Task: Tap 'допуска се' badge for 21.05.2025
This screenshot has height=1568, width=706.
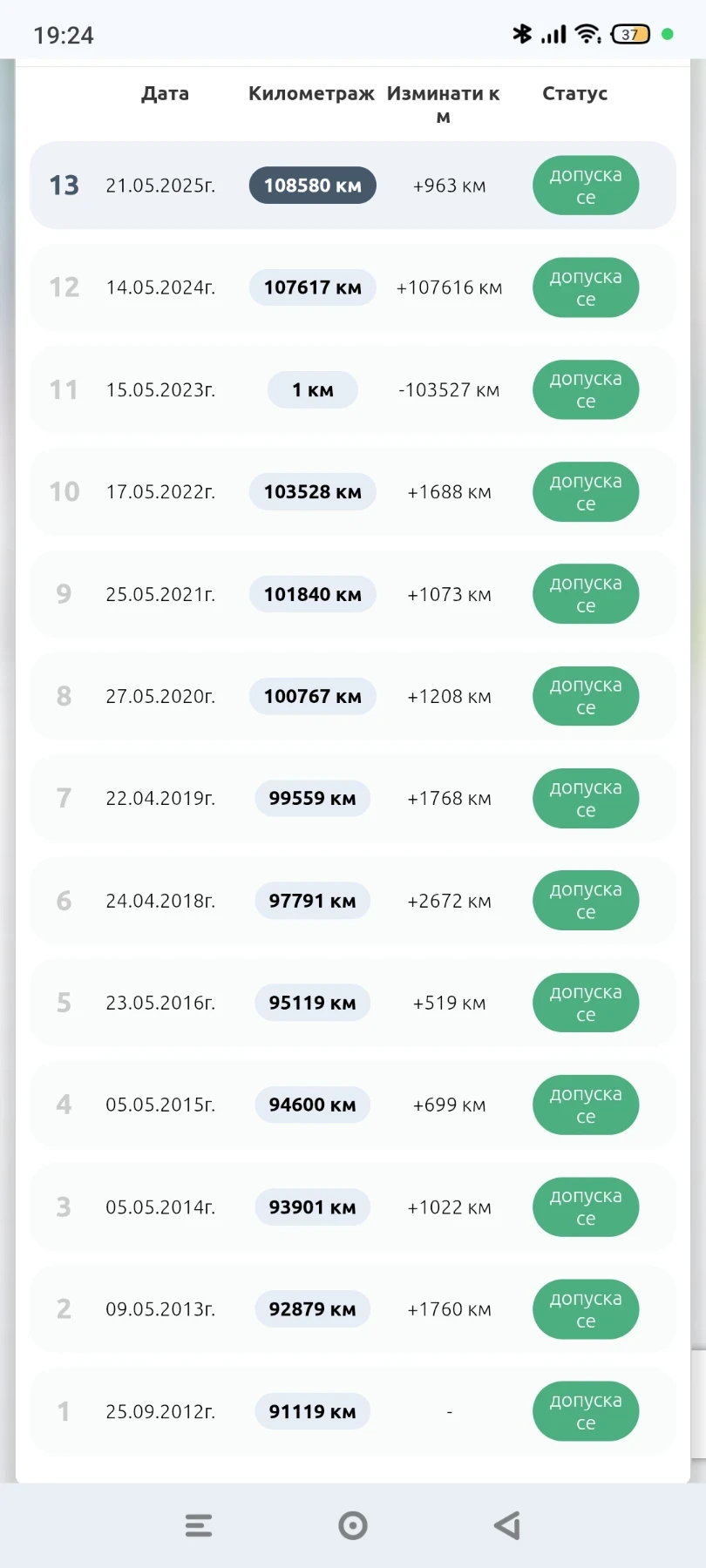Action: pyautogui.click(x=586, y=186)
